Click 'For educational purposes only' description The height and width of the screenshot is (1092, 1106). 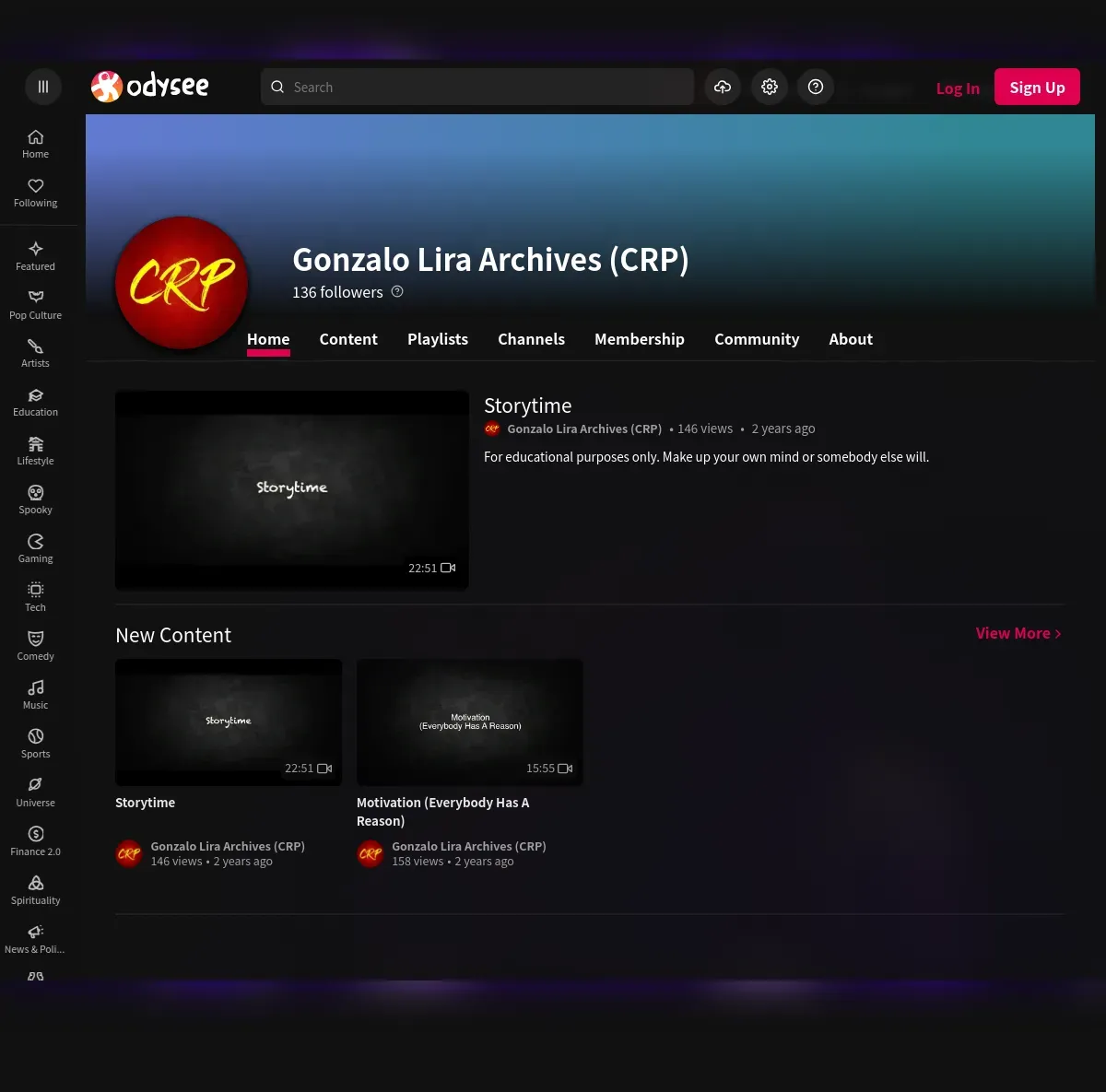click(706, 457)
